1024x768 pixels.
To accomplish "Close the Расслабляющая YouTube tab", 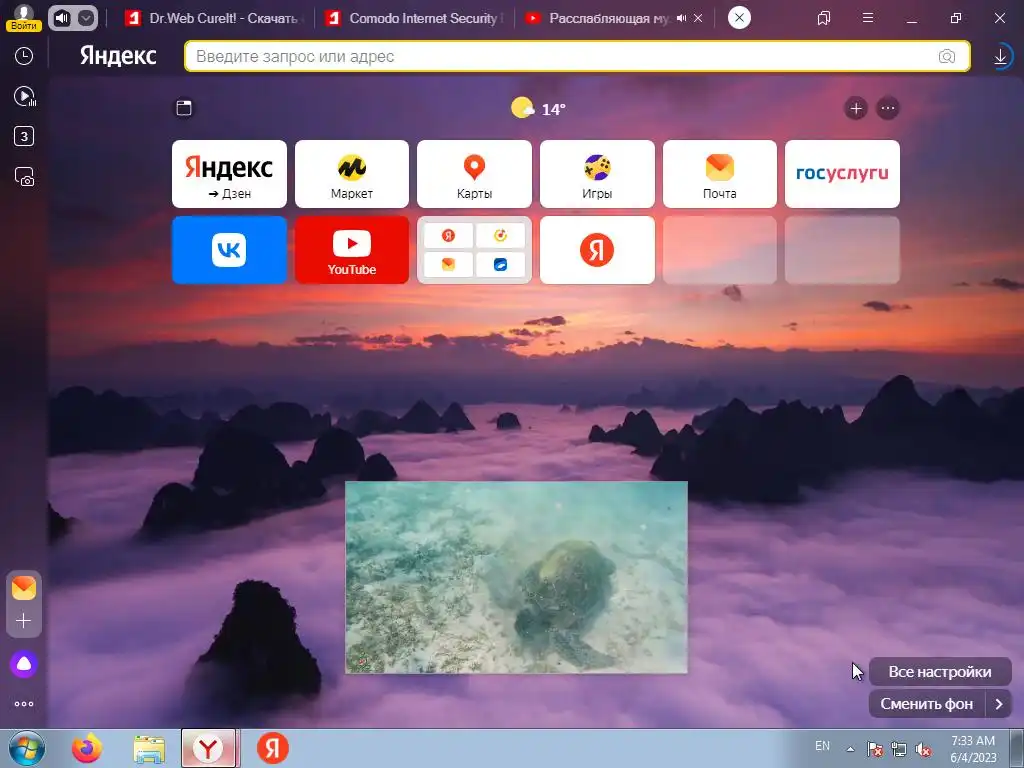I will tap(698, 18).
